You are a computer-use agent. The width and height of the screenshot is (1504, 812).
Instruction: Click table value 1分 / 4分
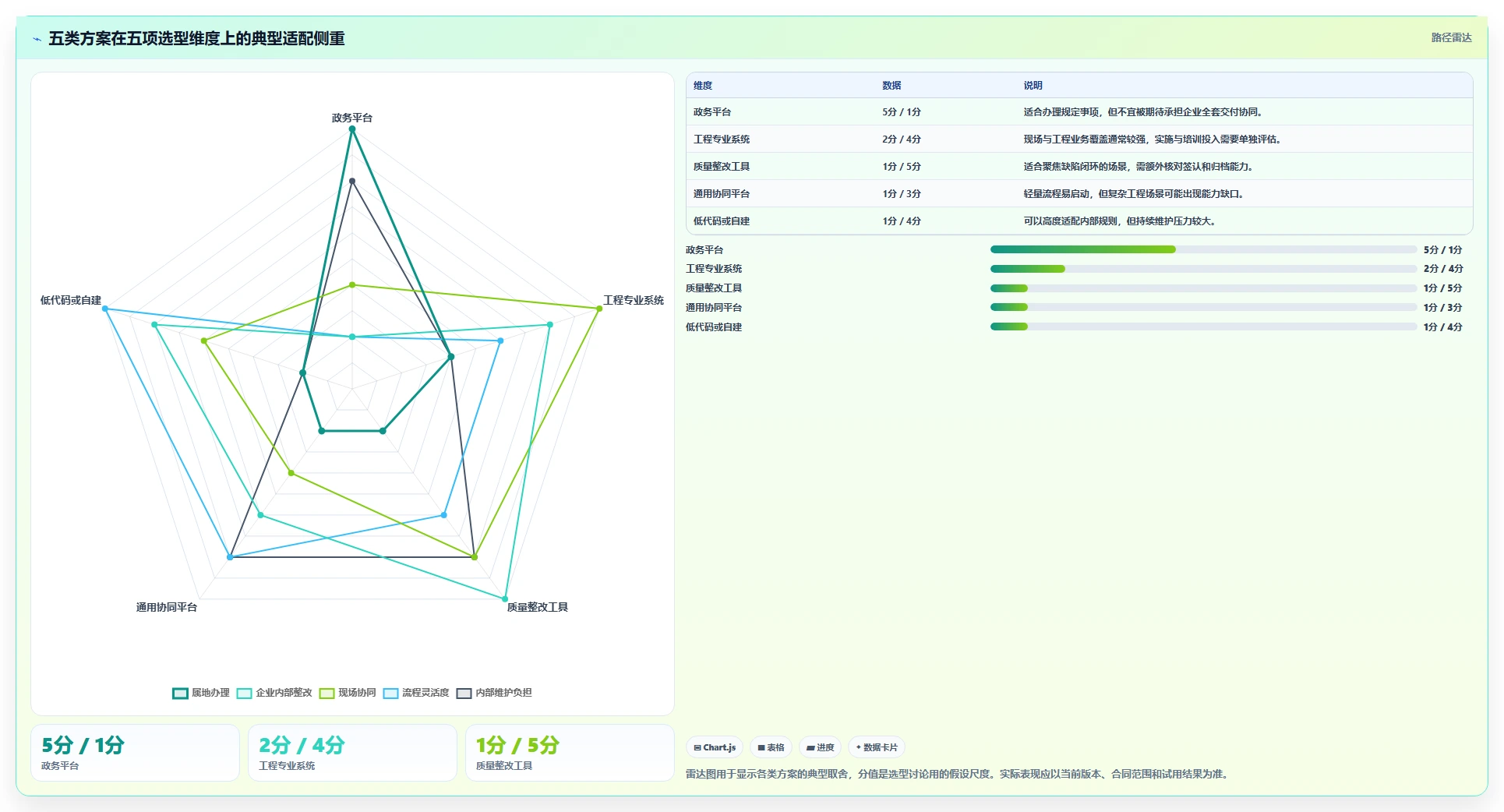pyautogui.click(x=902, y=221)
